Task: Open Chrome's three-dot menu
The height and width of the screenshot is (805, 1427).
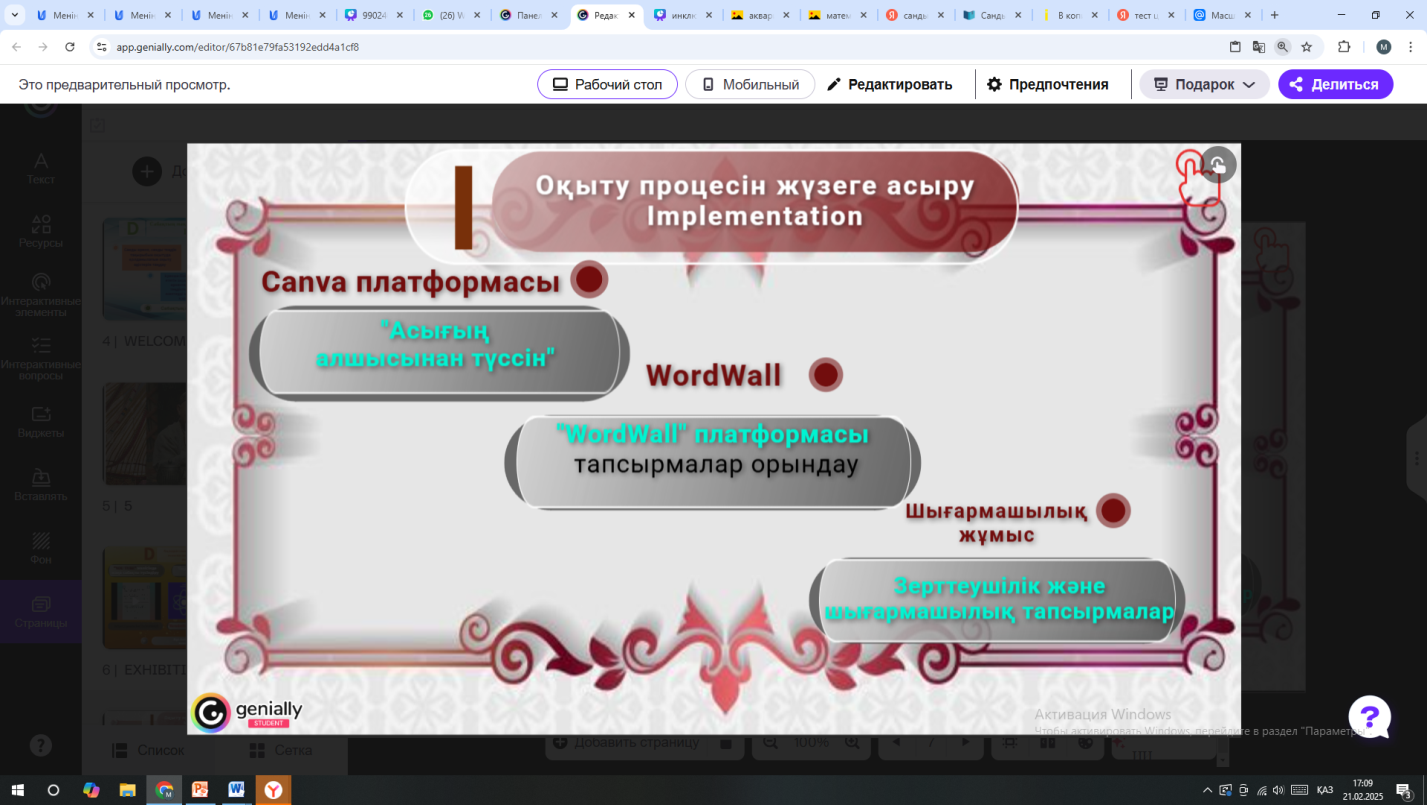Action: pos(1410,47)
